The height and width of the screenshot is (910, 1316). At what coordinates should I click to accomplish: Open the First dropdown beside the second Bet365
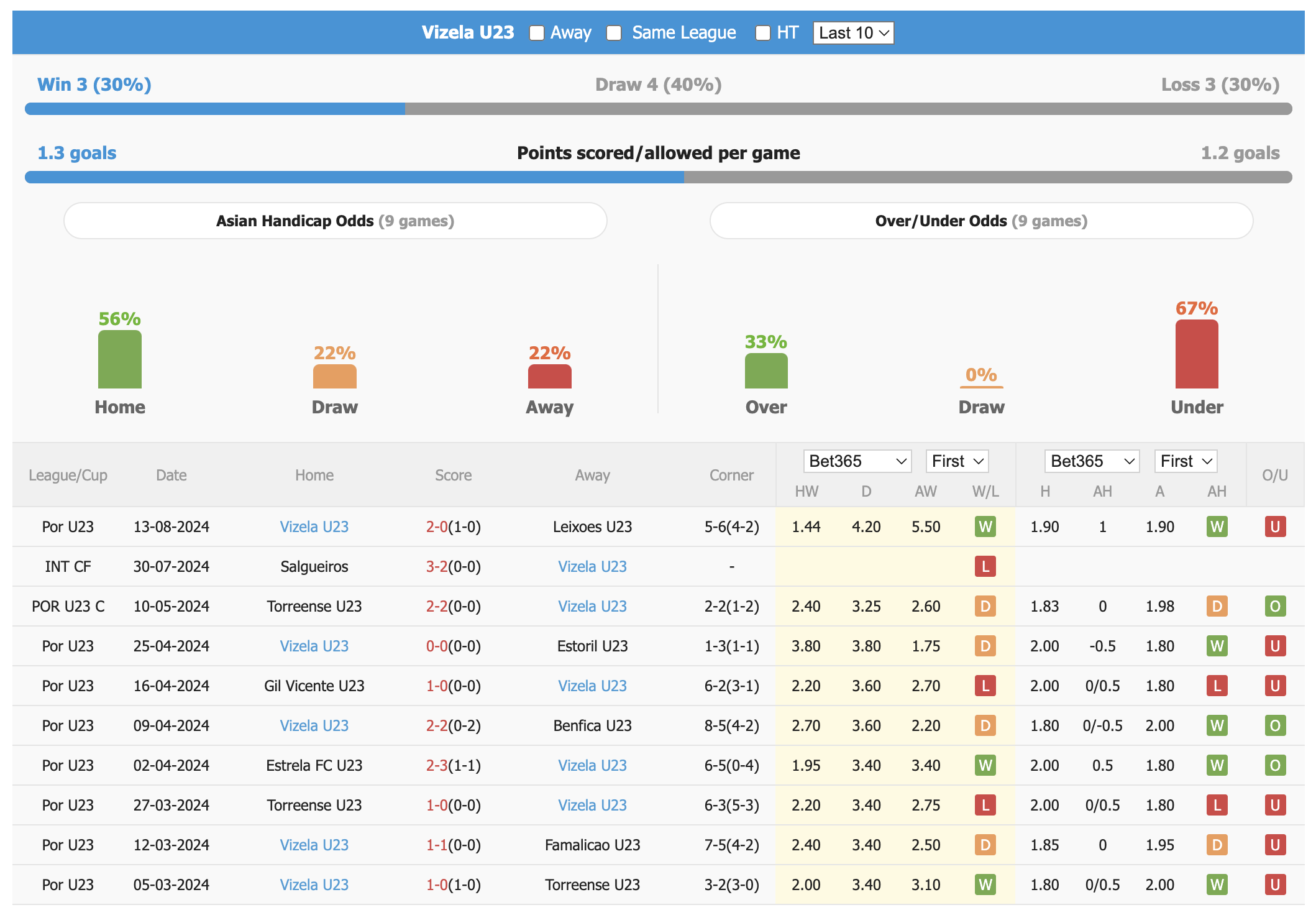1186,461
